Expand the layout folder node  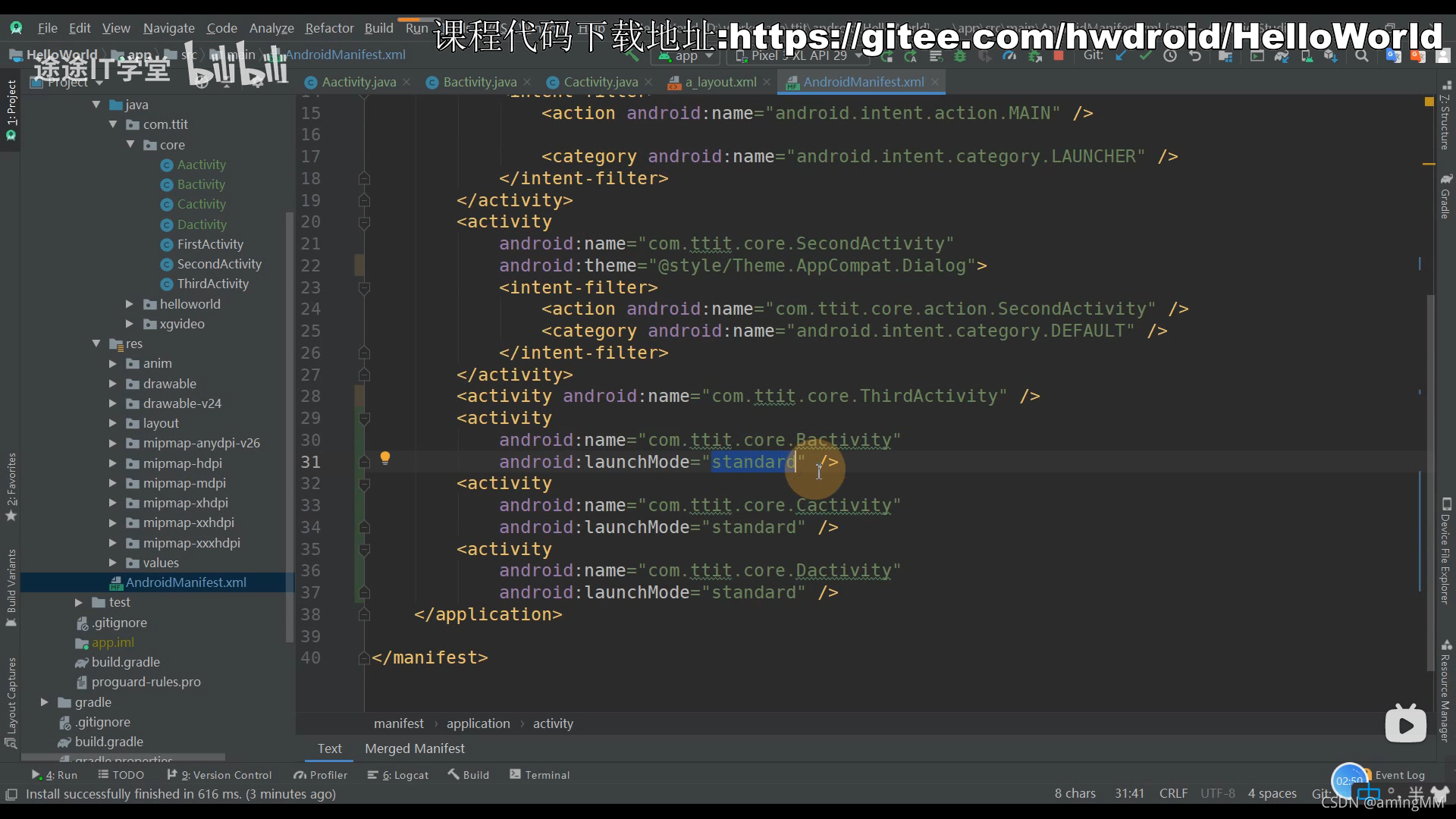click(x=113, y=423)
